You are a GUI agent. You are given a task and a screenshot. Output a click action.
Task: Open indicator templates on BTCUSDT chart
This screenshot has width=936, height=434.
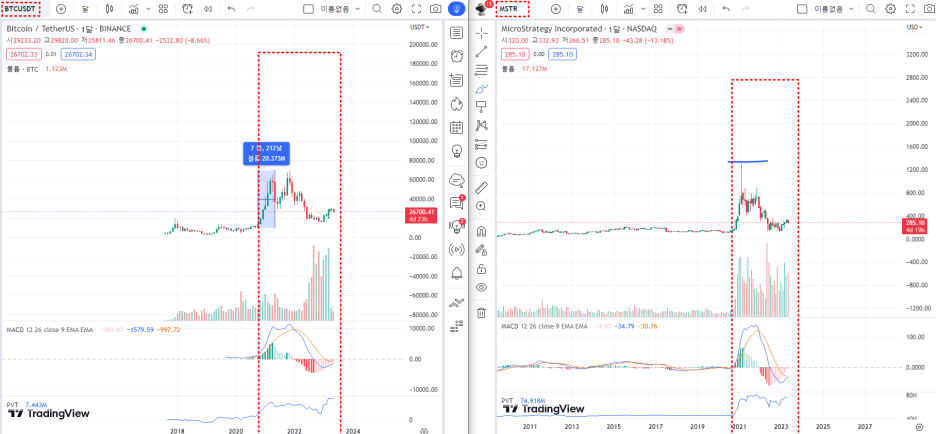(x=164, y=9)
